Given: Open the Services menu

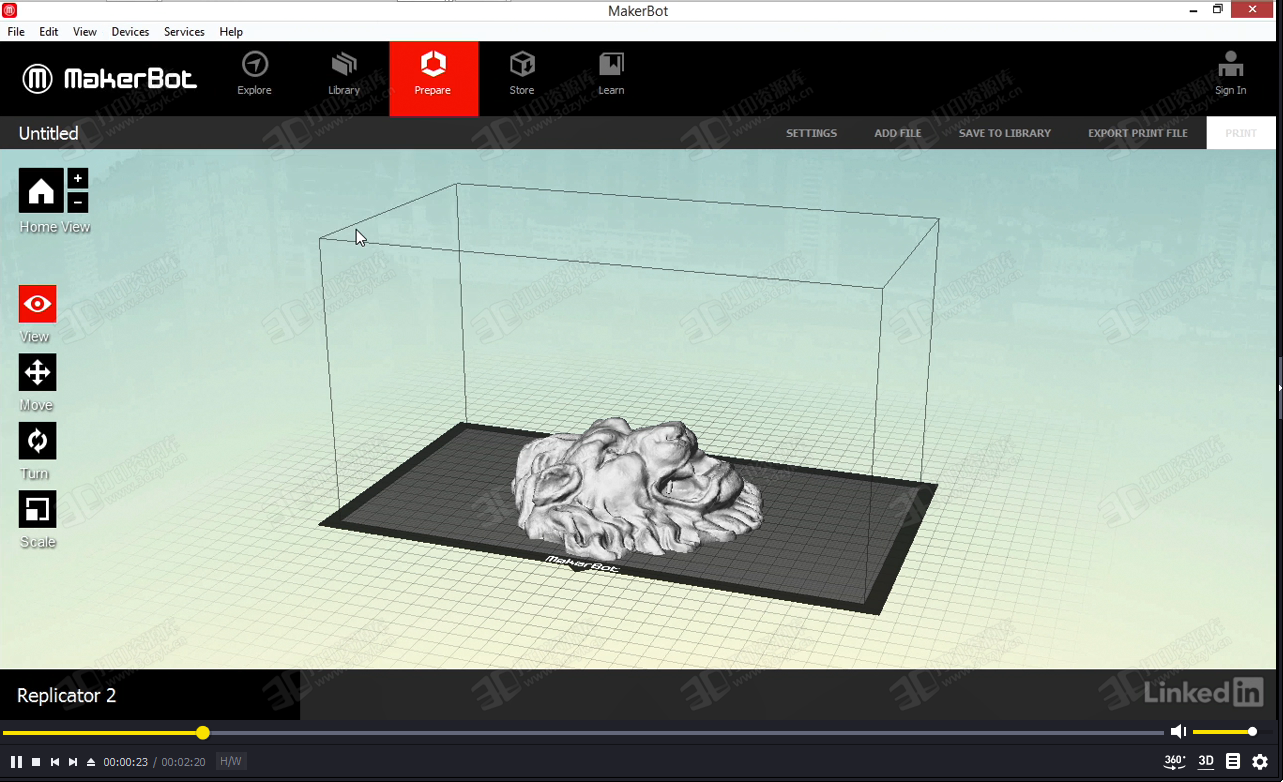Looking at the screenshot, I should pyautogui.click(x=184, y=32).
